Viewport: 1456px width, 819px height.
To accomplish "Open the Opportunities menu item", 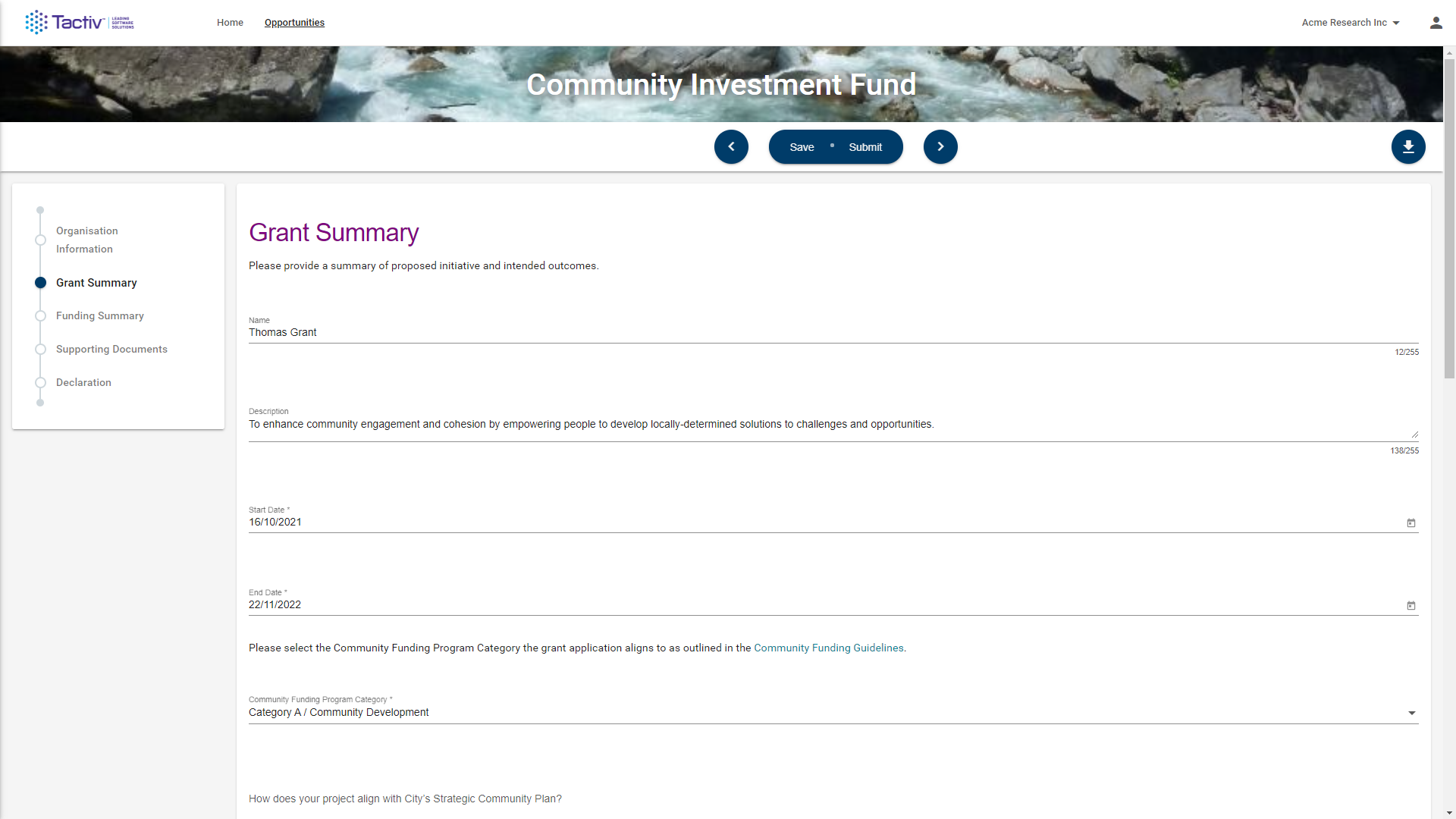I will (x=294, y=22).
